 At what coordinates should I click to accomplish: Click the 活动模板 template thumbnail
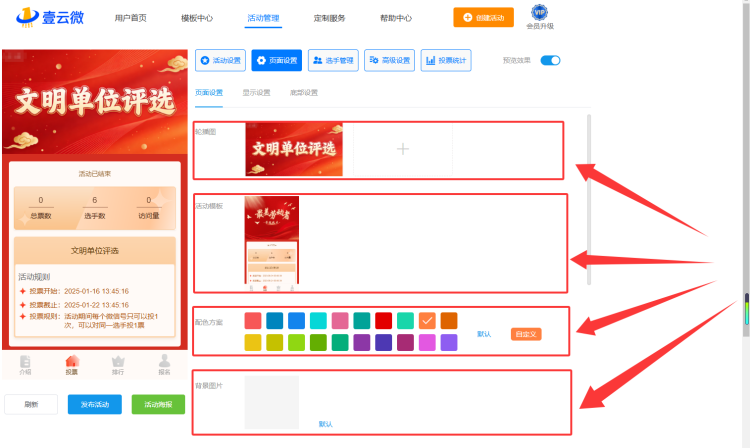click(272, 242)
